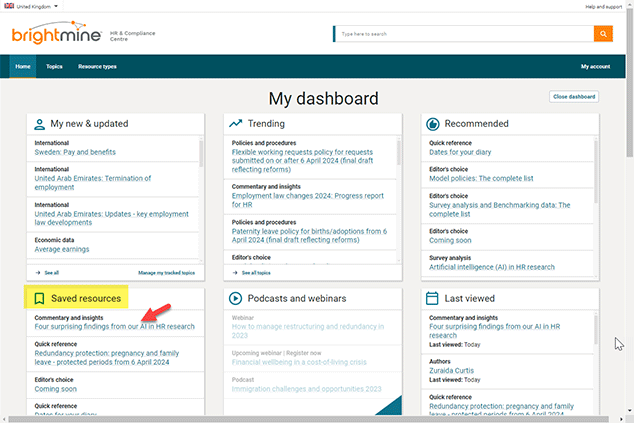Click the teal corner tab in Podcasts panel
The height and width of the screenshot is (423, 634).
pos(390,405)
